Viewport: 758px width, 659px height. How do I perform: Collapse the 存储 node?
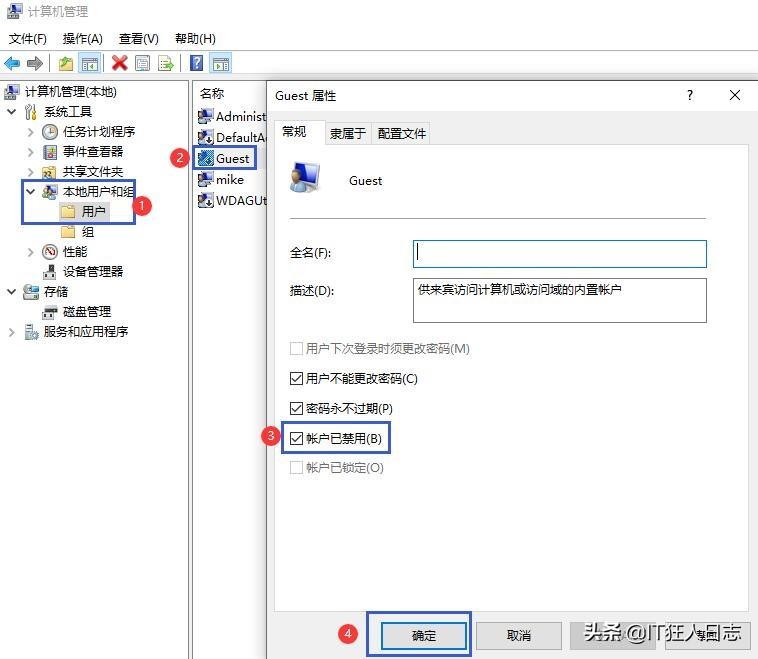[x=12, y=292]
